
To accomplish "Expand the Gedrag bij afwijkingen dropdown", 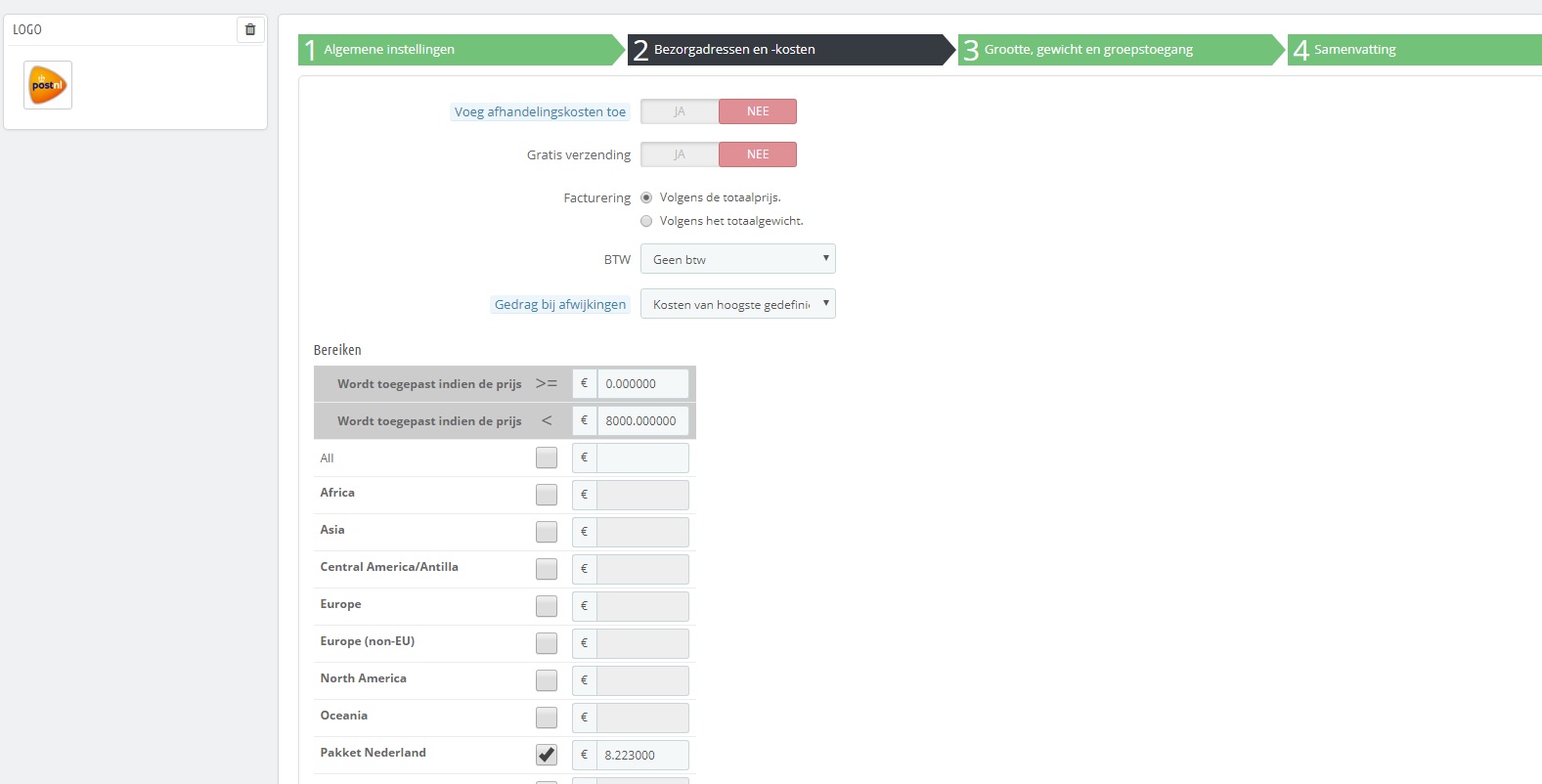I will (x=738, y=304).
